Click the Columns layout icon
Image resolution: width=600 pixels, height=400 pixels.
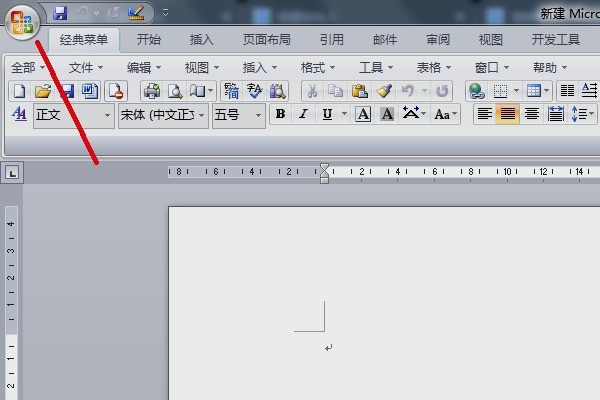point(567,91)
